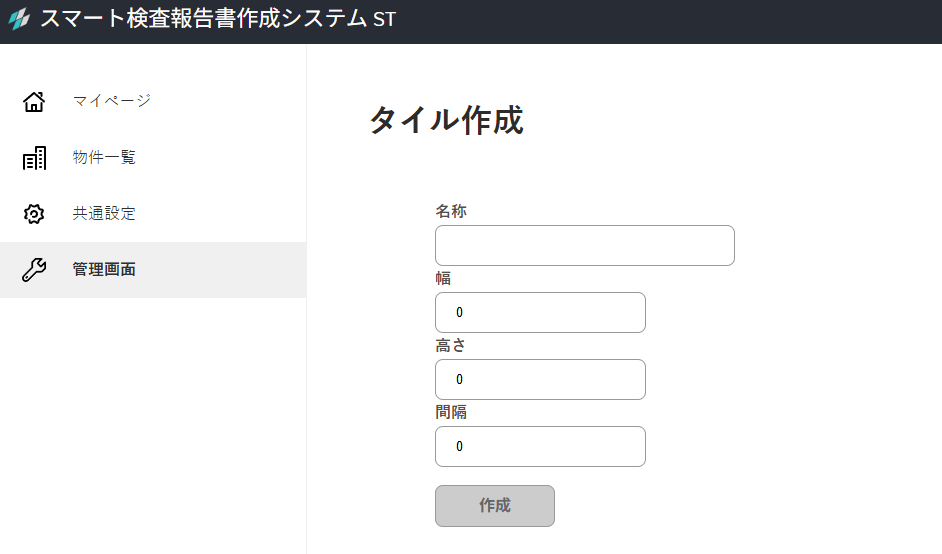Screen dimensions: 942x554
Task: Click the building icon in sidebar
Action: [x=34, y=158]
